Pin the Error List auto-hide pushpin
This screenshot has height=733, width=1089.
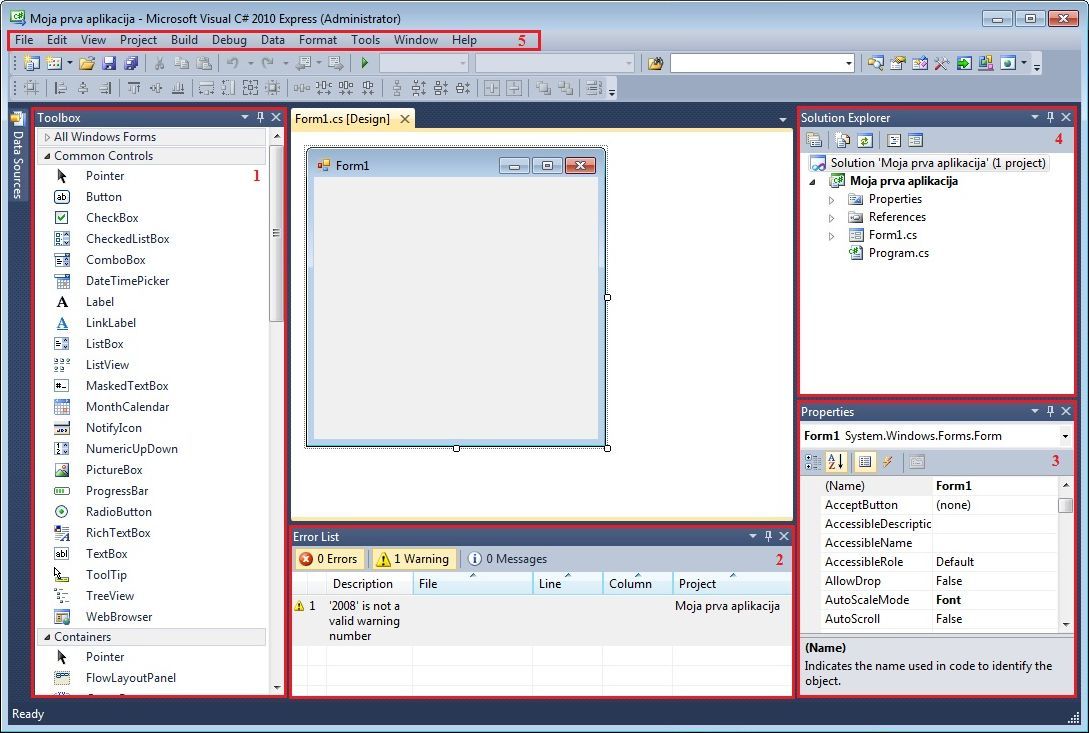click(x=768, y=536)
